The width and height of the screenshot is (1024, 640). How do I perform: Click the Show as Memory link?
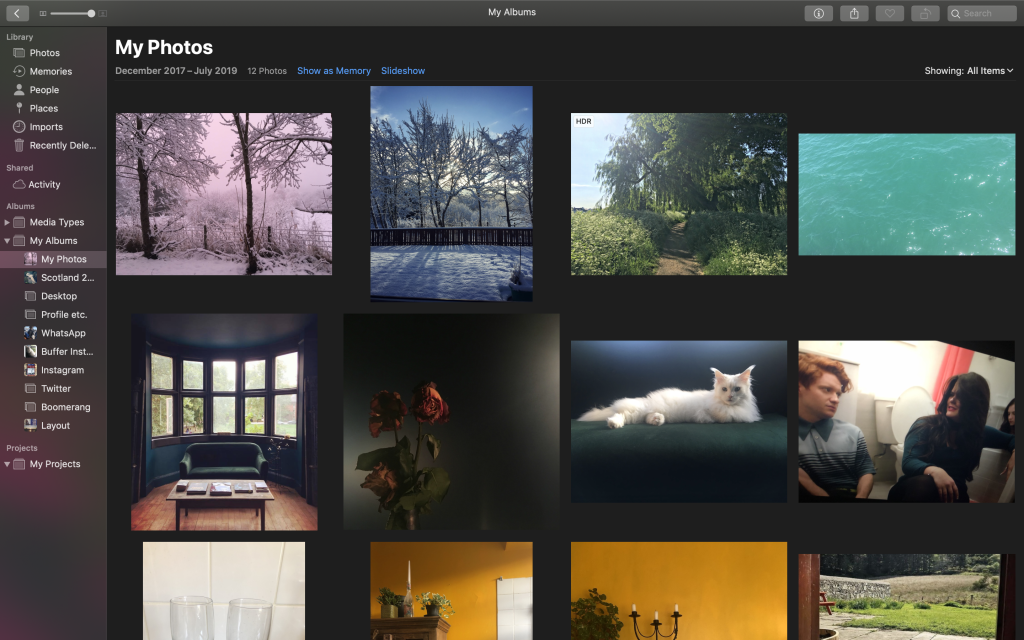(333, 71)
